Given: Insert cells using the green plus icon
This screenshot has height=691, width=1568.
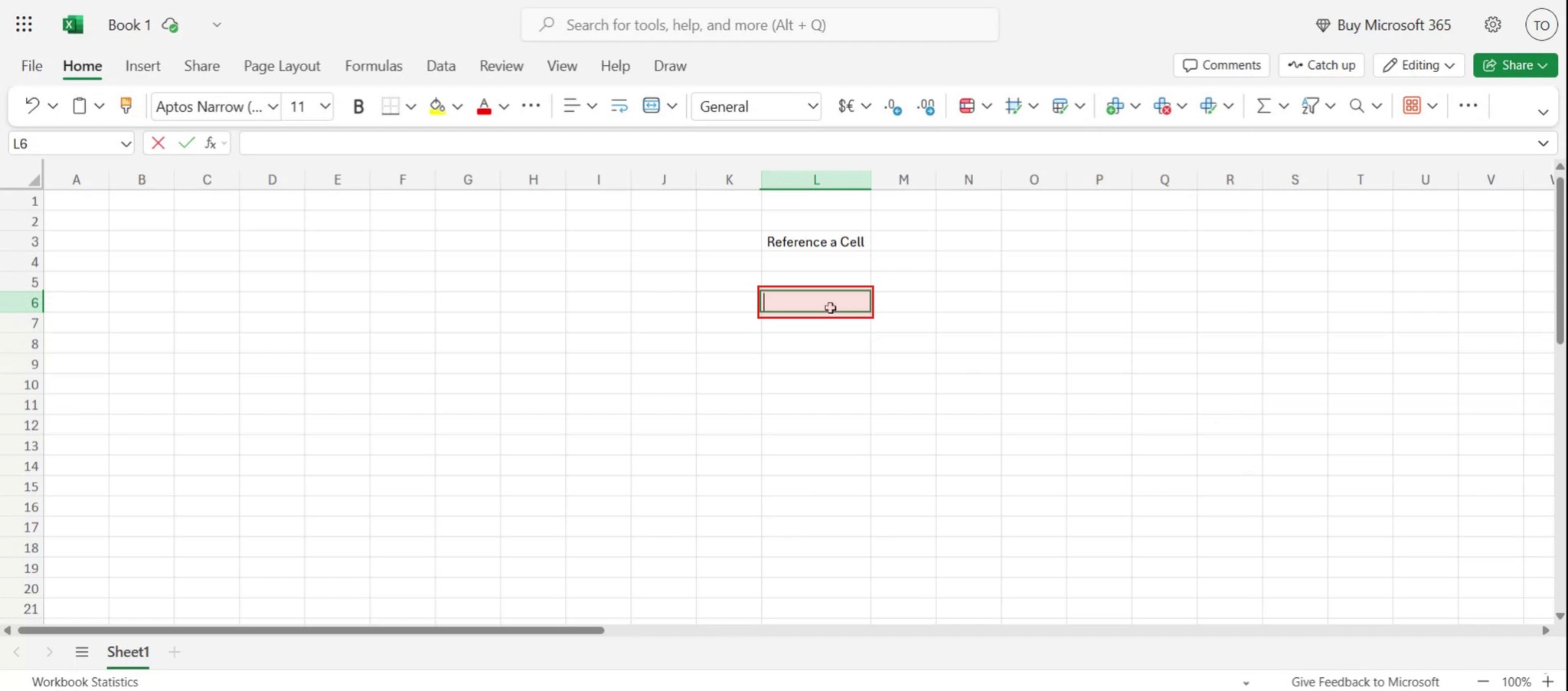Looking at the screenshot, I should point(1116,106).
